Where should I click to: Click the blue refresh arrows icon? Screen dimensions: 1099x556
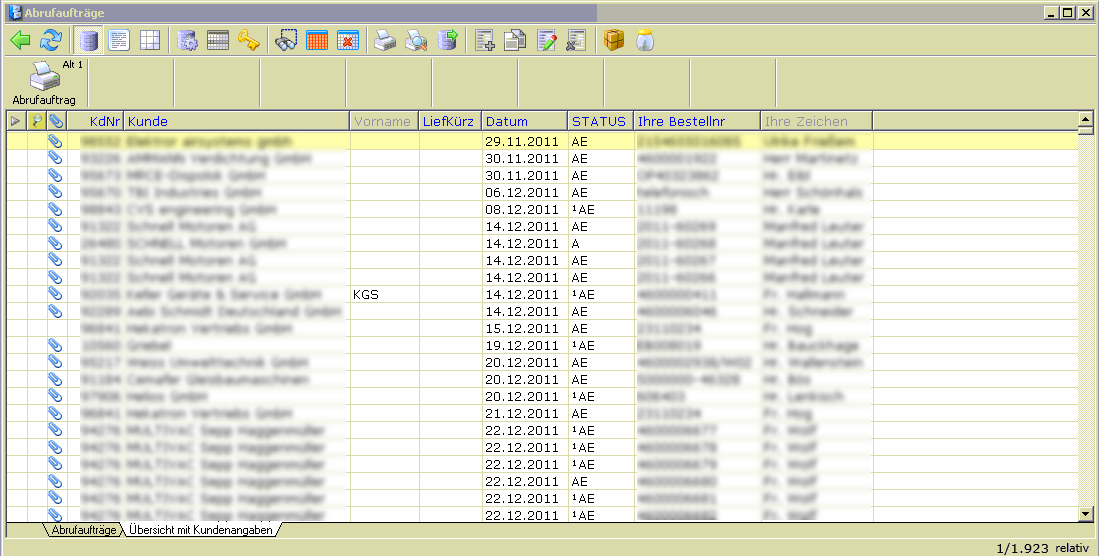(51, 40)
